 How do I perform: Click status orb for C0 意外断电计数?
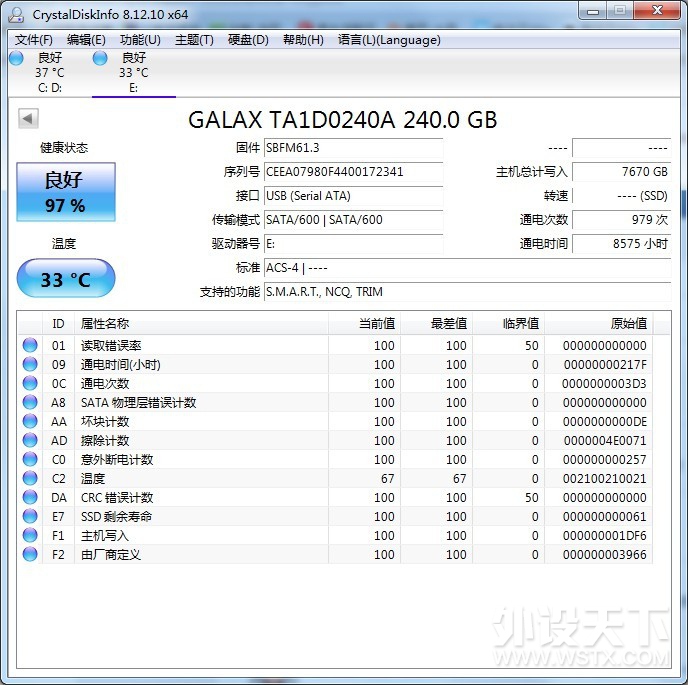pos(30,459)
